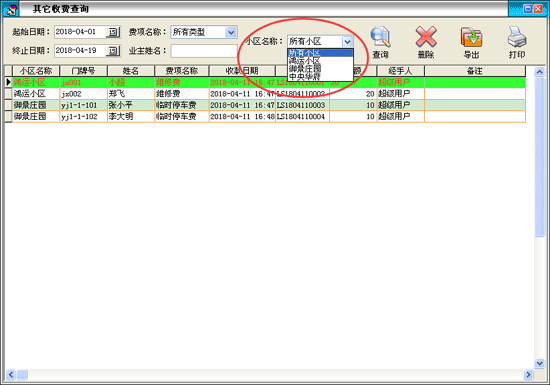Click the horizontal scrollbar right arrow
Viewport: 550px width, 385px height.
tap(528, 375)
